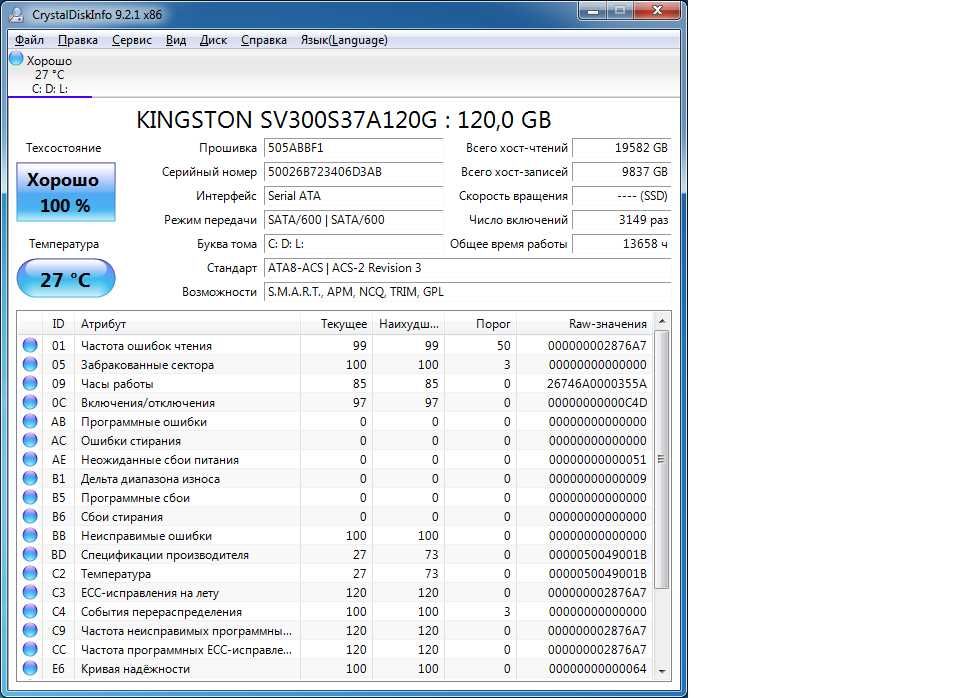Open the Правка menu
The height and width of the screenshot is (698, 960).
click(x=77, y=40)
